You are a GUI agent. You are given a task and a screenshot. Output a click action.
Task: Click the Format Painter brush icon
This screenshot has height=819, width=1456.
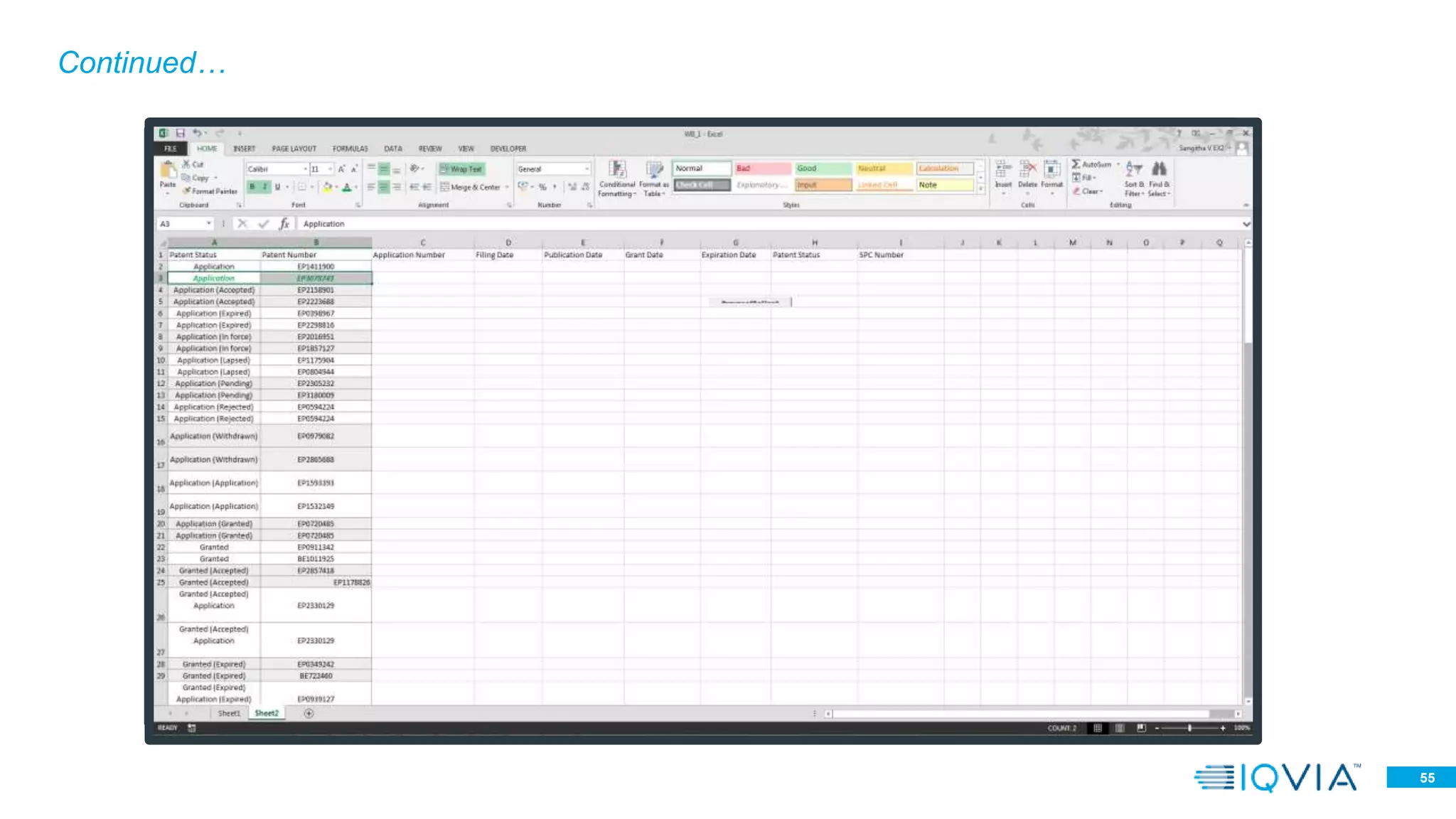(x=187, y=191)
